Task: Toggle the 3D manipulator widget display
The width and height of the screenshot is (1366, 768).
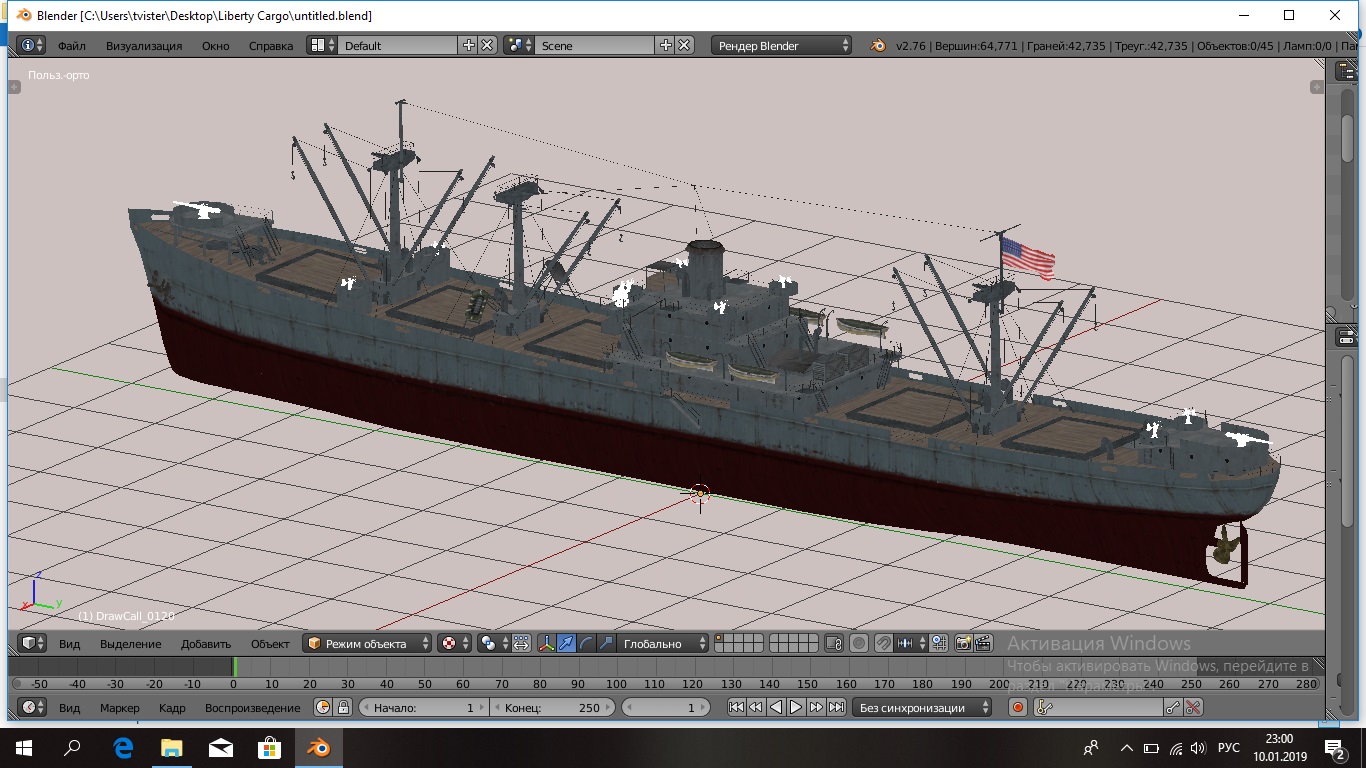Action: coord(547,643)
